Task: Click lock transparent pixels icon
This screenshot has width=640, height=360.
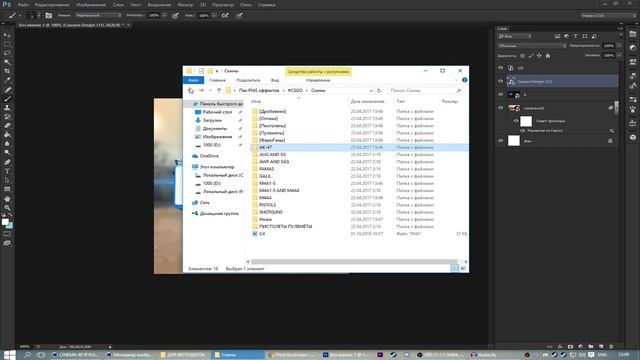Action: (x=522, y=56)
